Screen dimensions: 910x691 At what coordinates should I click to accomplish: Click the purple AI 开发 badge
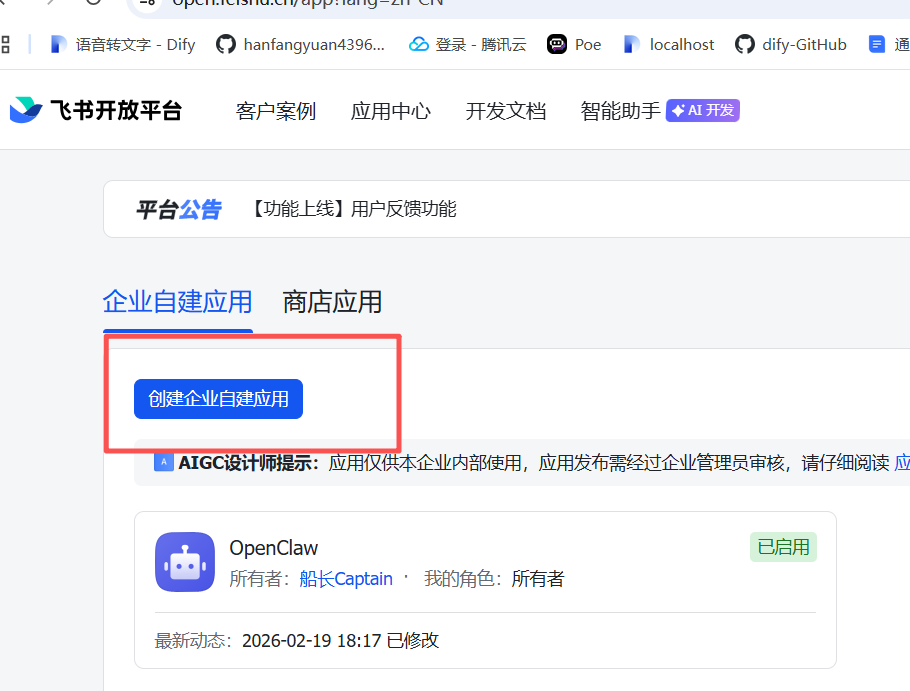[x=703, y=110]
